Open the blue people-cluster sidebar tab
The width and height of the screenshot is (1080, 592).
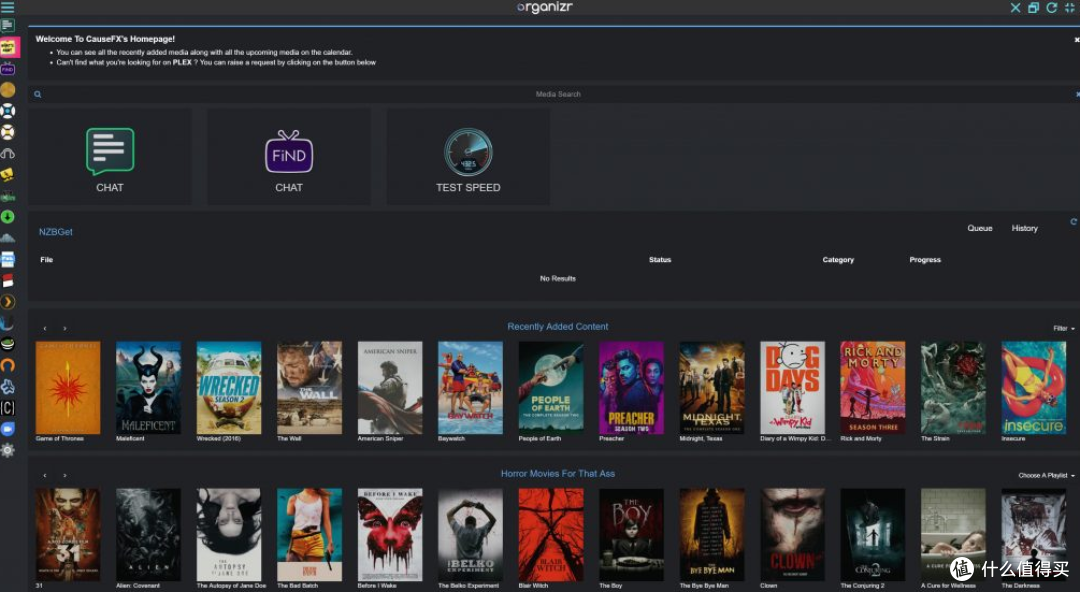pyautogui.click(x=8, y=387)
